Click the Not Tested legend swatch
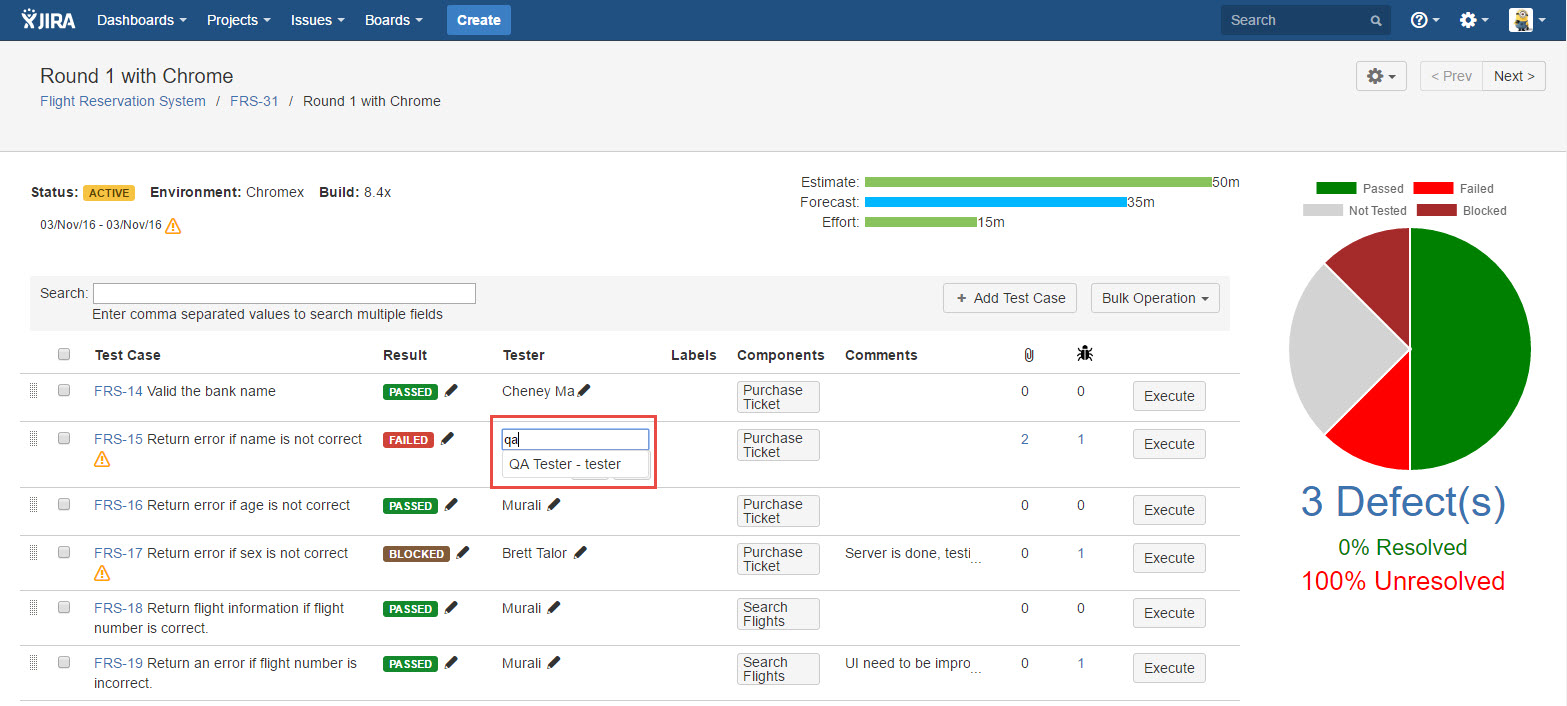This screenshot has height=706, width=1567. pos(1322,210)
